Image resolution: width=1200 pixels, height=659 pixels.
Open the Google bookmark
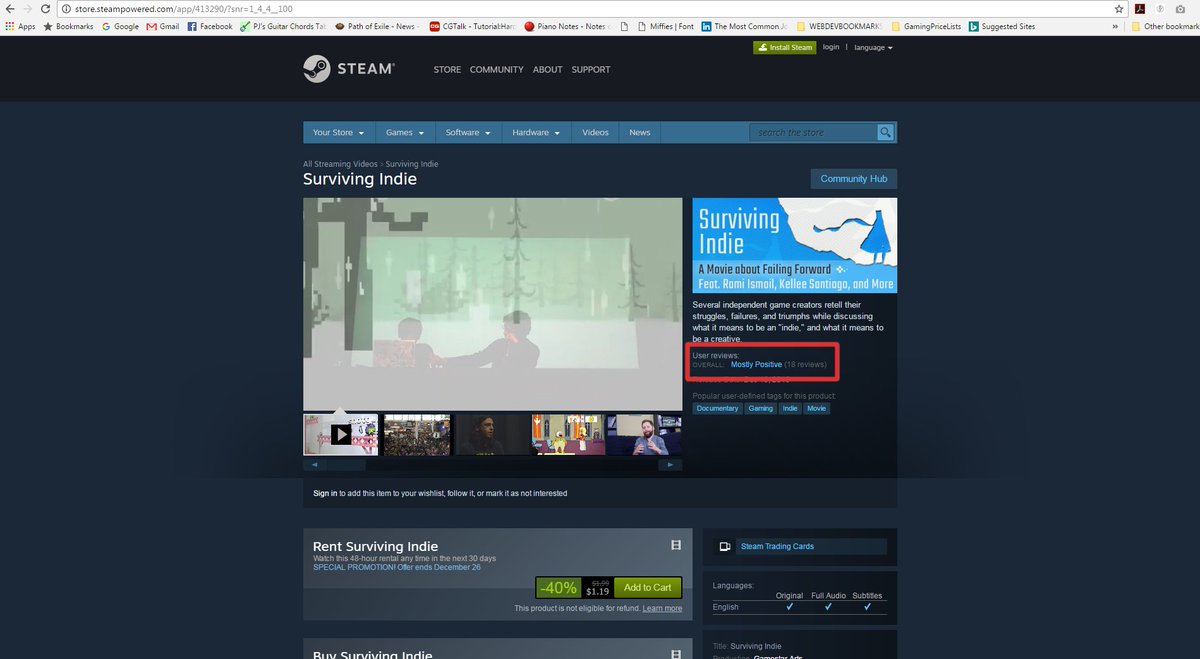pos(120,26)
